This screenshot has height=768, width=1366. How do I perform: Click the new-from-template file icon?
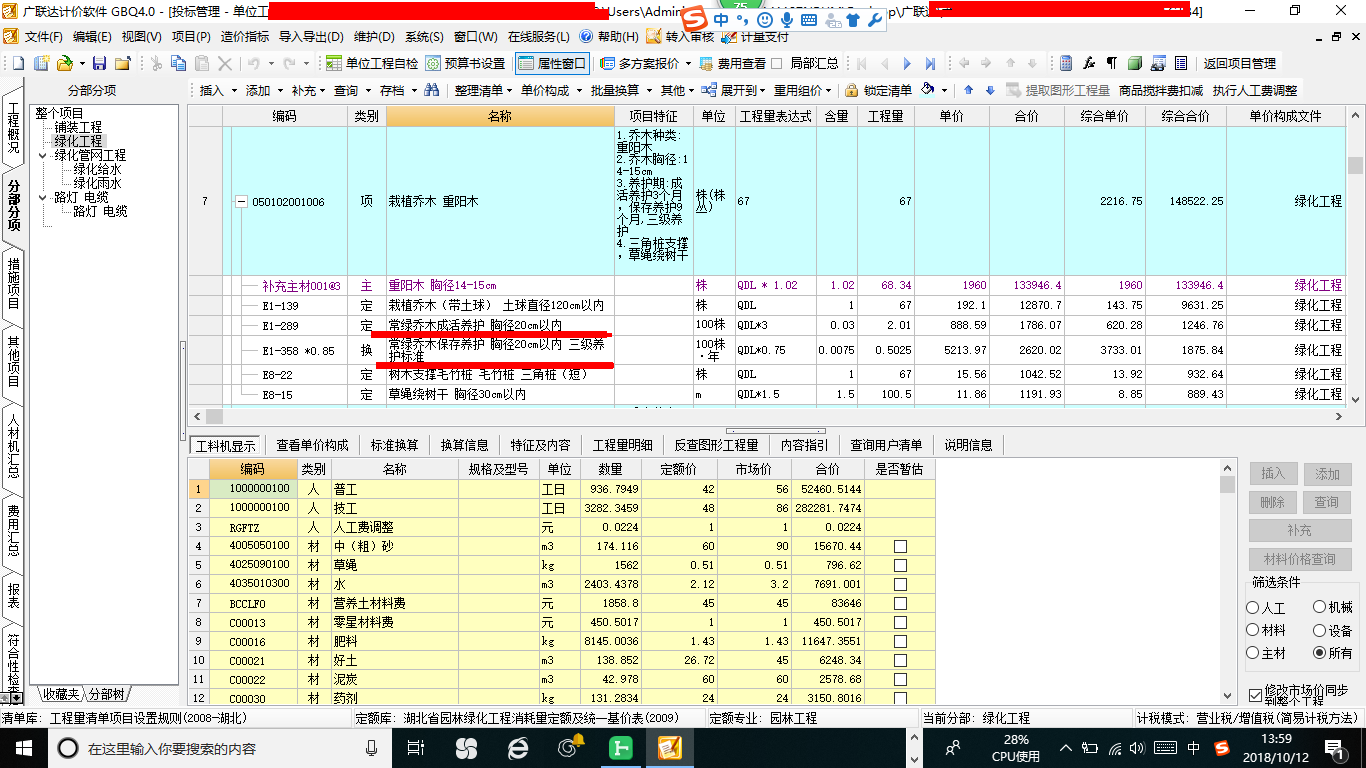[41, 63]
